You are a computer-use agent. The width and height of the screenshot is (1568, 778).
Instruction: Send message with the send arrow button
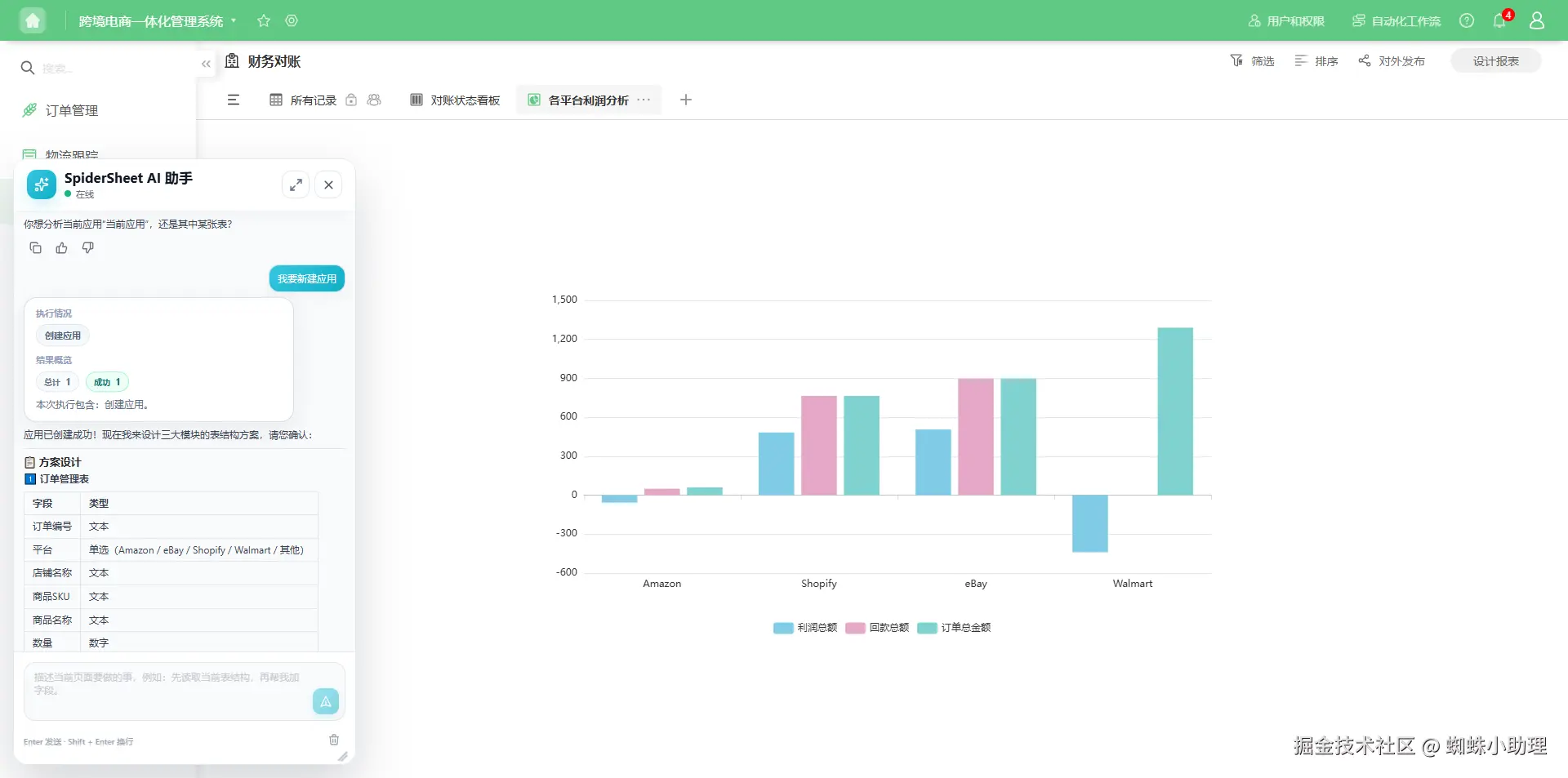pyautogui.click(x=326, y=701)
